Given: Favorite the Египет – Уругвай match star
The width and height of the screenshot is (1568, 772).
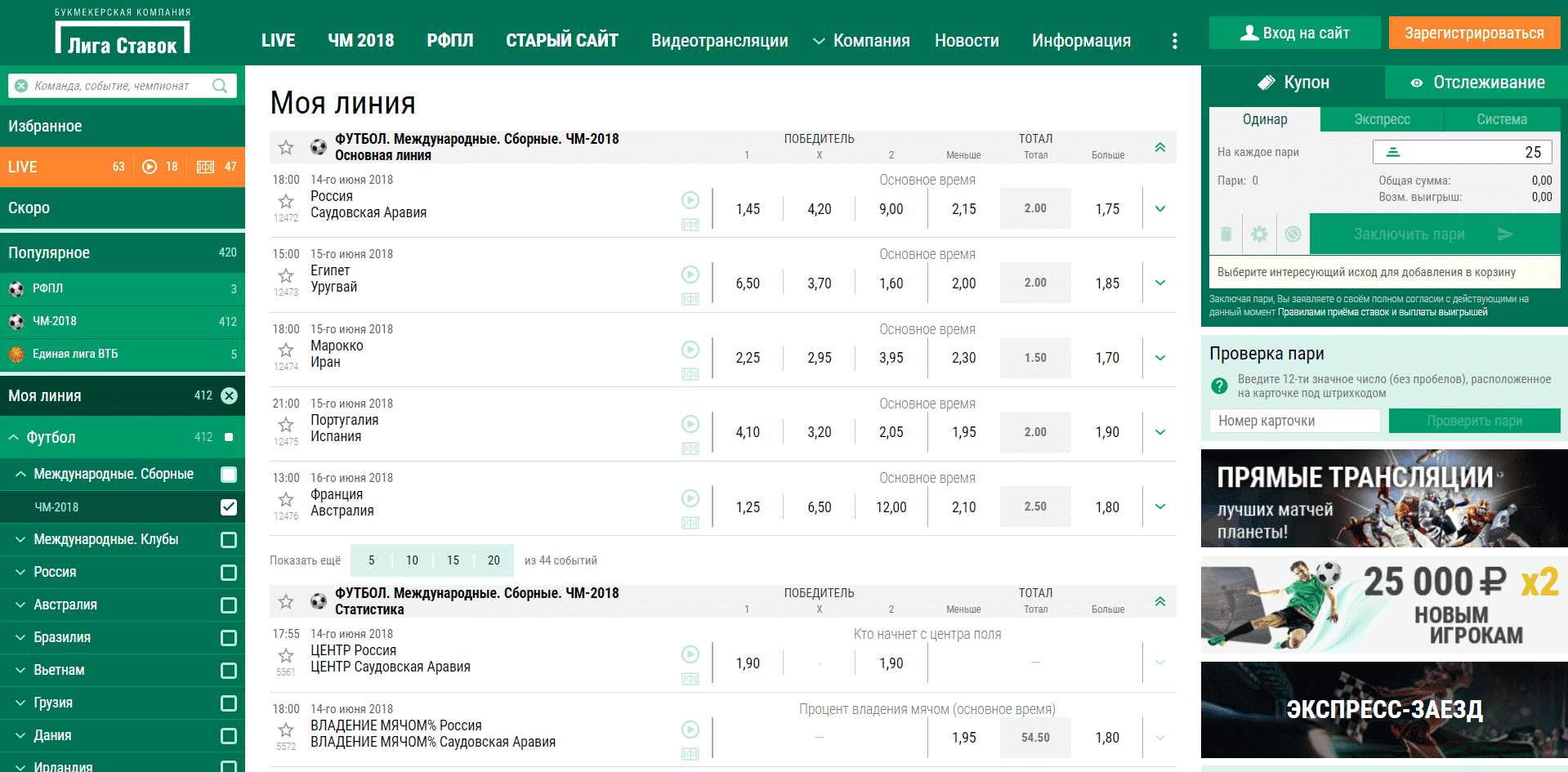Looking at the screenshot, I should (286, 275).
